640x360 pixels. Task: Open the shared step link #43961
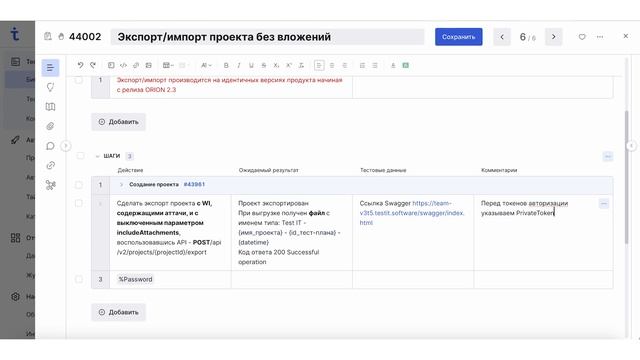click(x=194, y=184)
